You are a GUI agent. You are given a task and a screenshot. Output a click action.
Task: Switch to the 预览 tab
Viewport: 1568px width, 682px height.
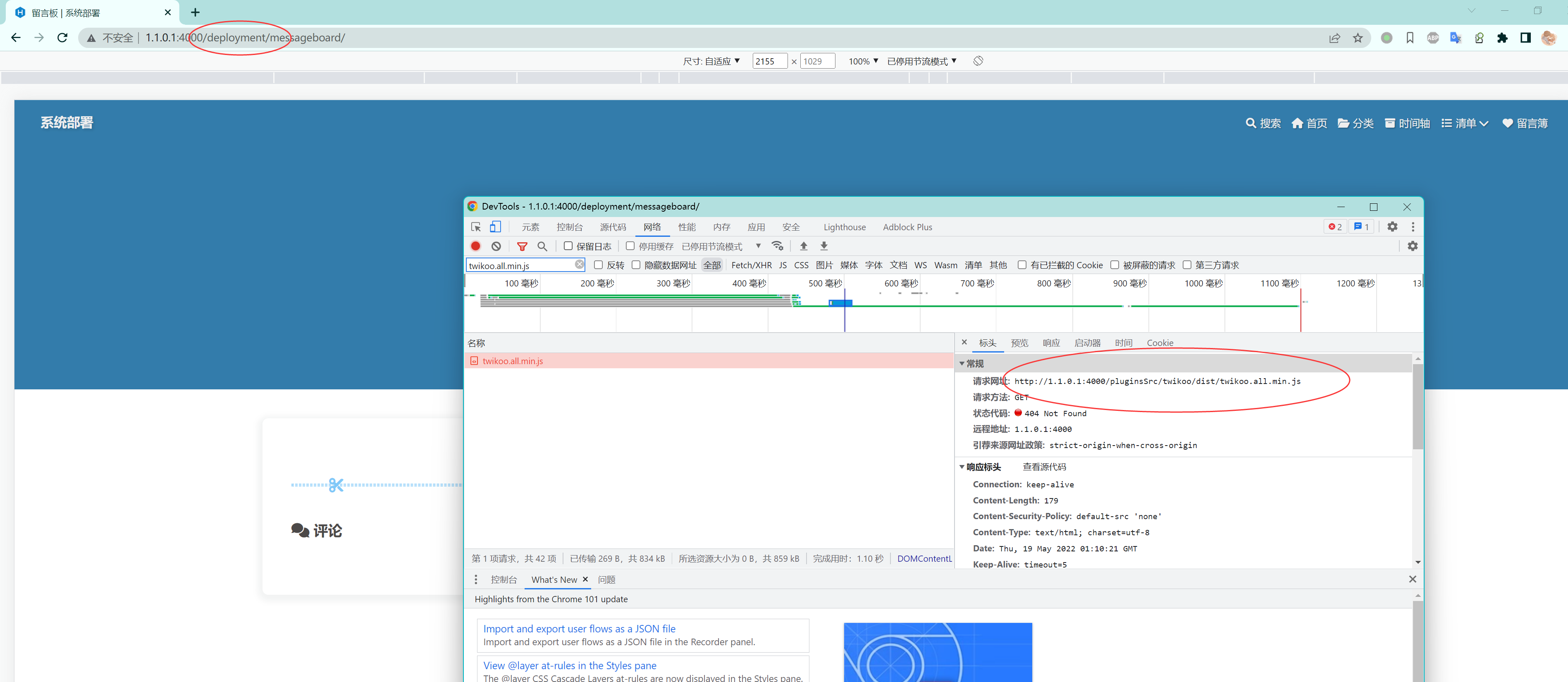1019,343
